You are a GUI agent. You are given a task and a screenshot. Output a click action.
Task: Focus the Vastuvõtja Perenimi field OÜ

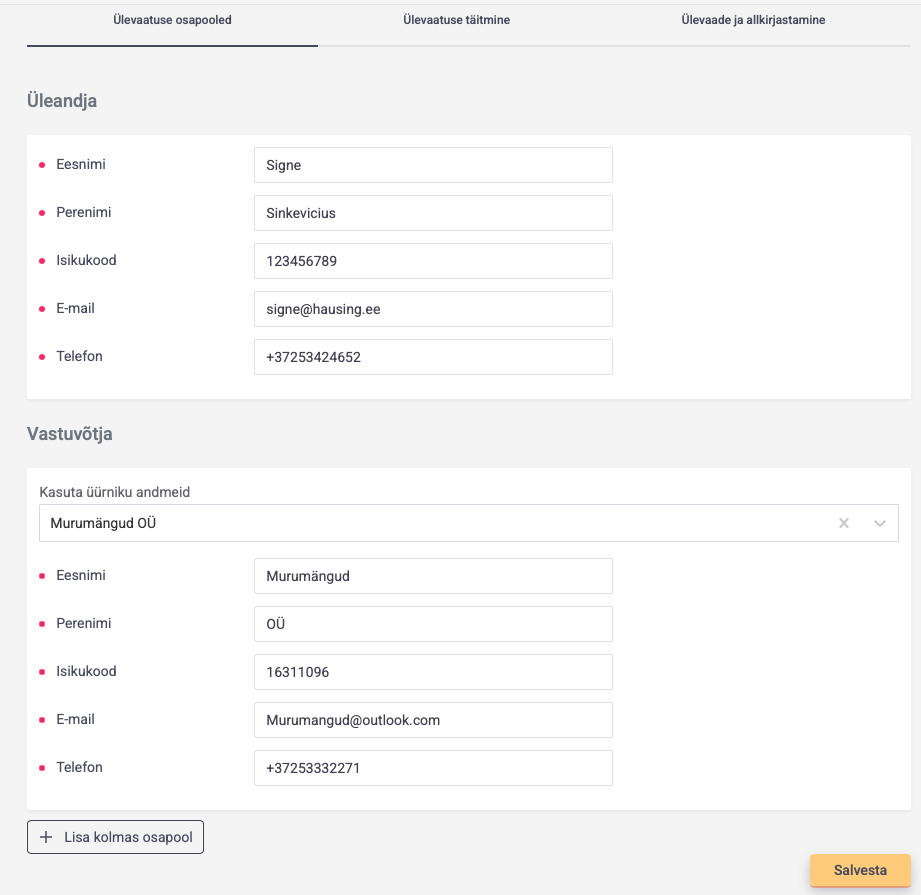[433, 624]
